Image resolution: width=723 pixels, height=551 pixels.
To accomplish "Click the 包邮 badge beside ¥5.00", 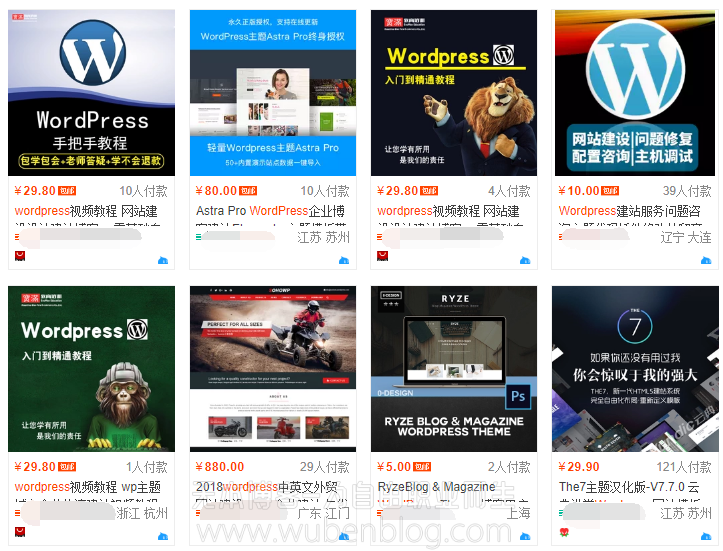I will (422, 467).
